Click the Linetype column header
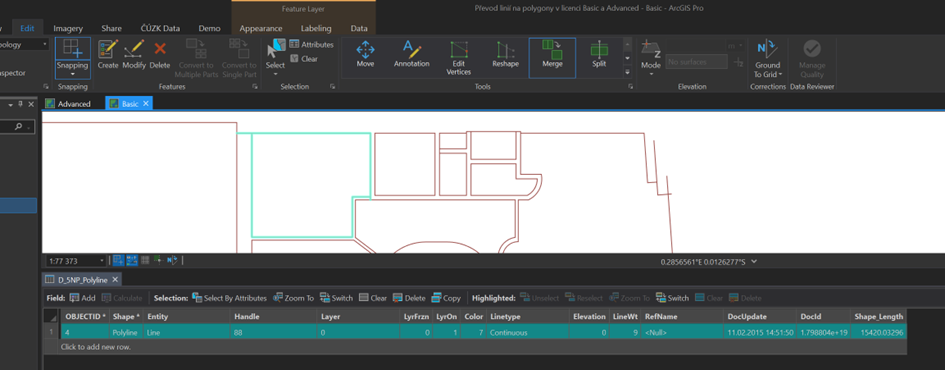 [x=527, y=316]
